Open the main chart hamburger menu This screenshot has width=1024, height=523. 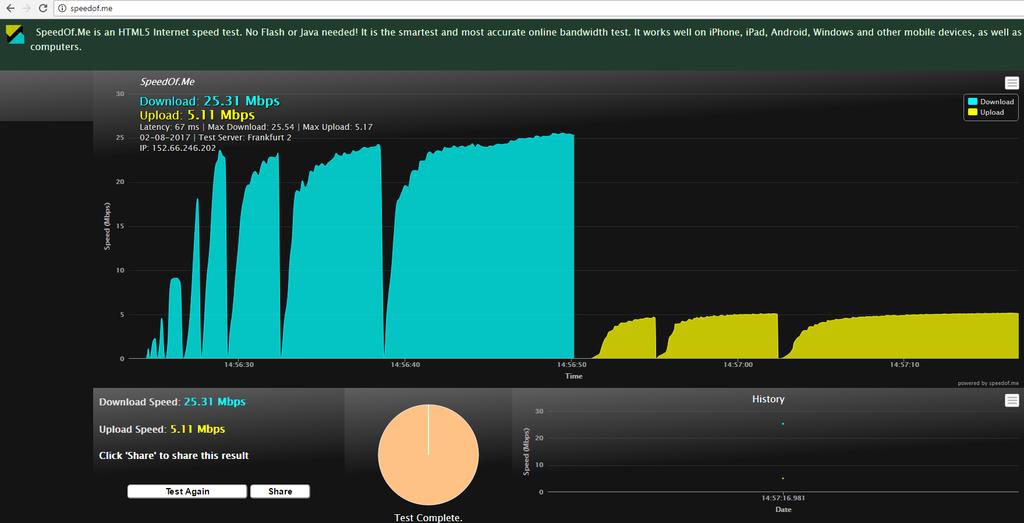click(1012, 83)
